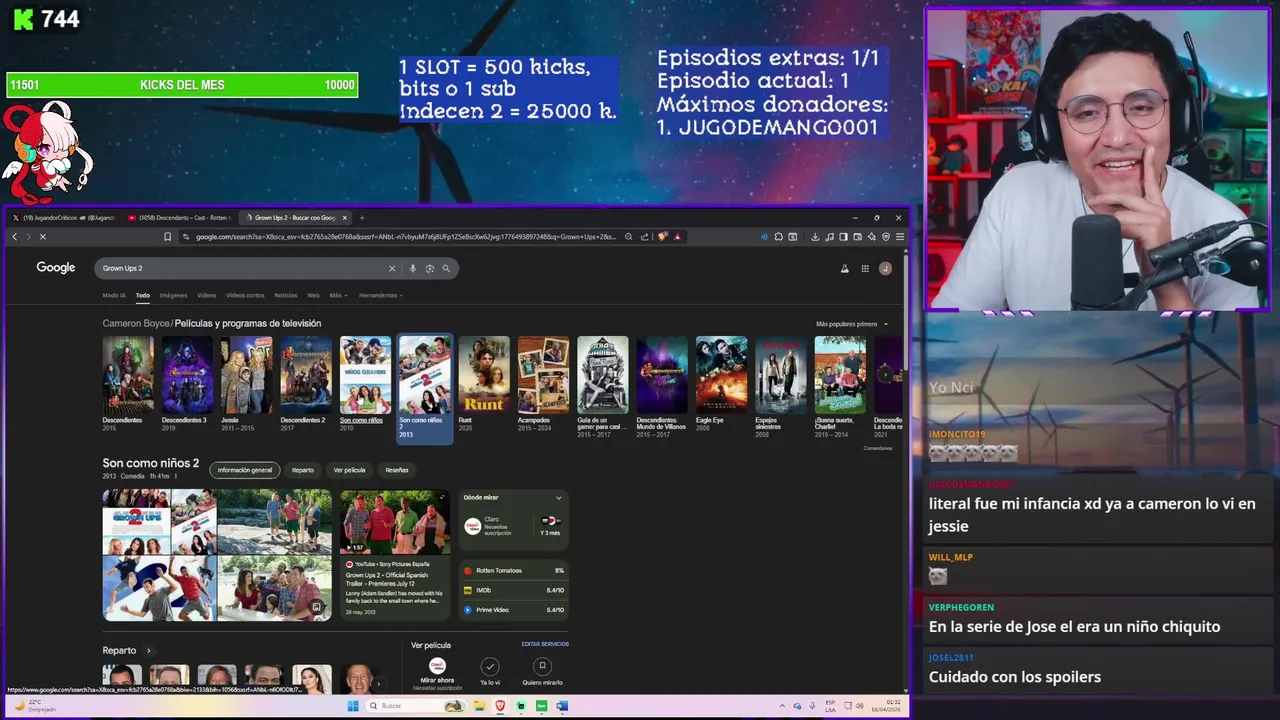Select the Noticias search filter
The height and width of the screenshot is (720, 1280).
[286, 295]
